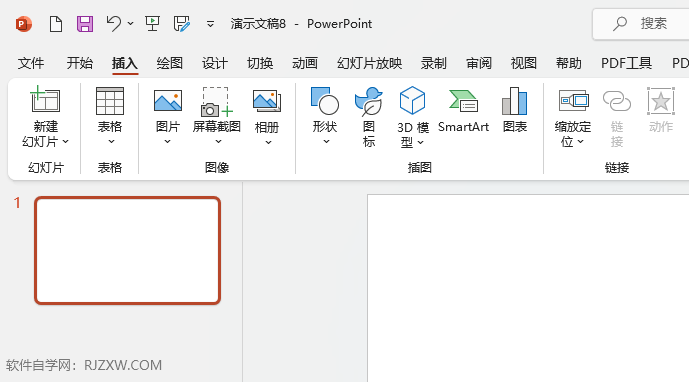Click the 新建幻灯片 icon
The height and width of the screenshot is (382, 689).
tap(45, 100)
